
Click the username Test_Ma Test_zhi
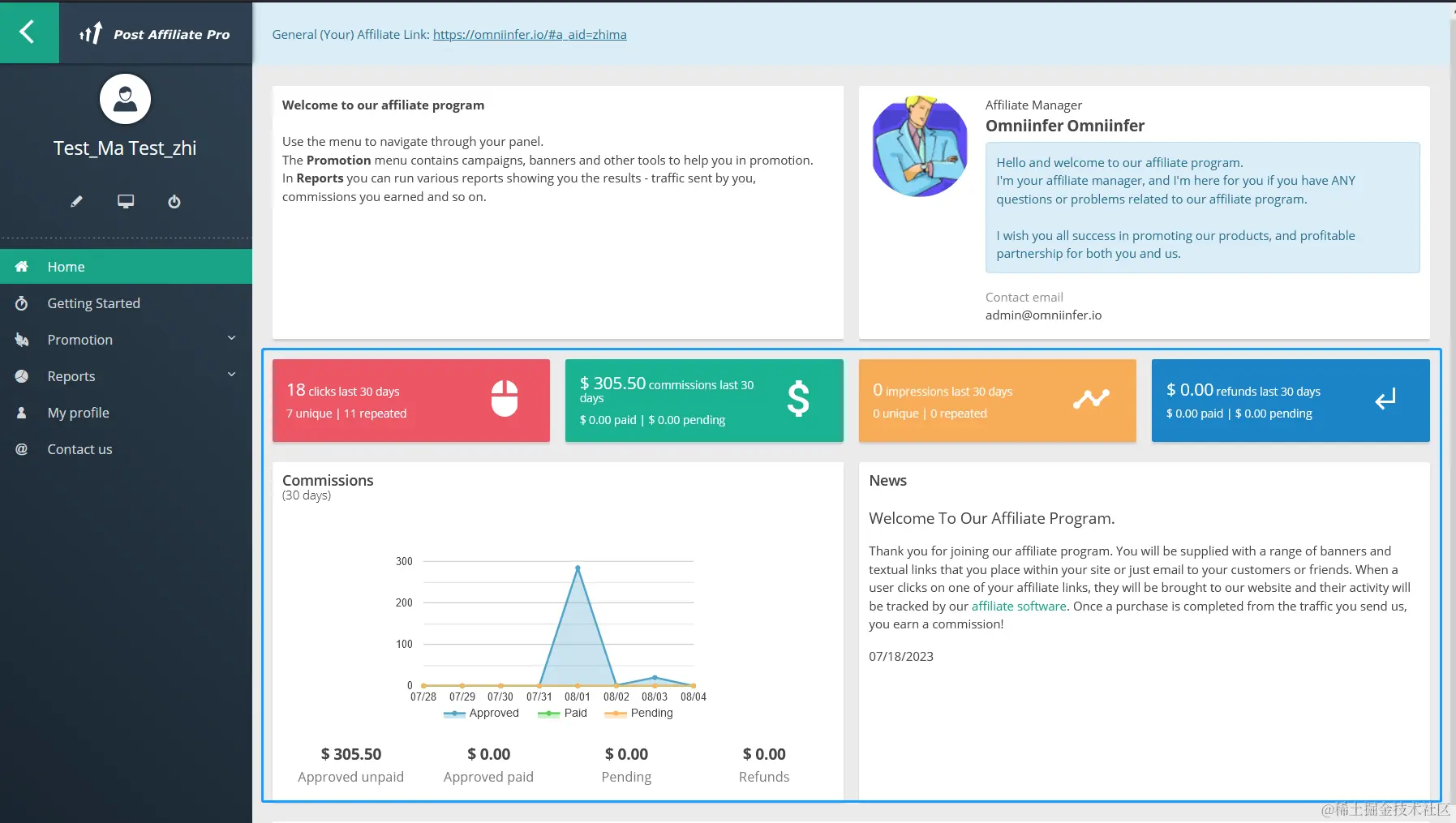[125, 148]
